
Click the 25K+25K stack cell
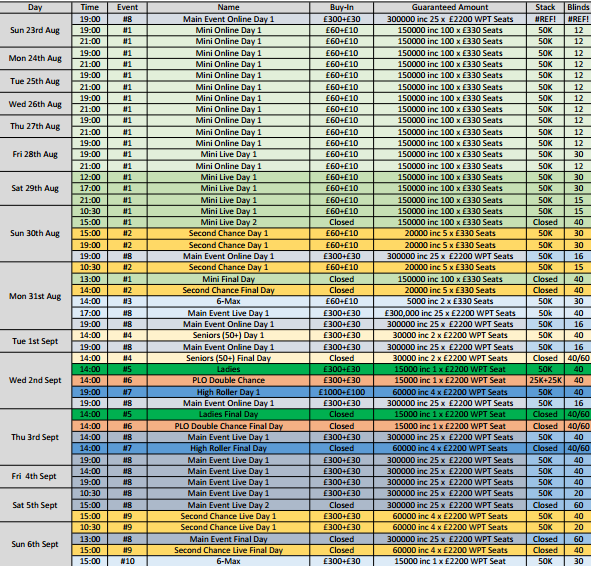(x=545, y=380)
